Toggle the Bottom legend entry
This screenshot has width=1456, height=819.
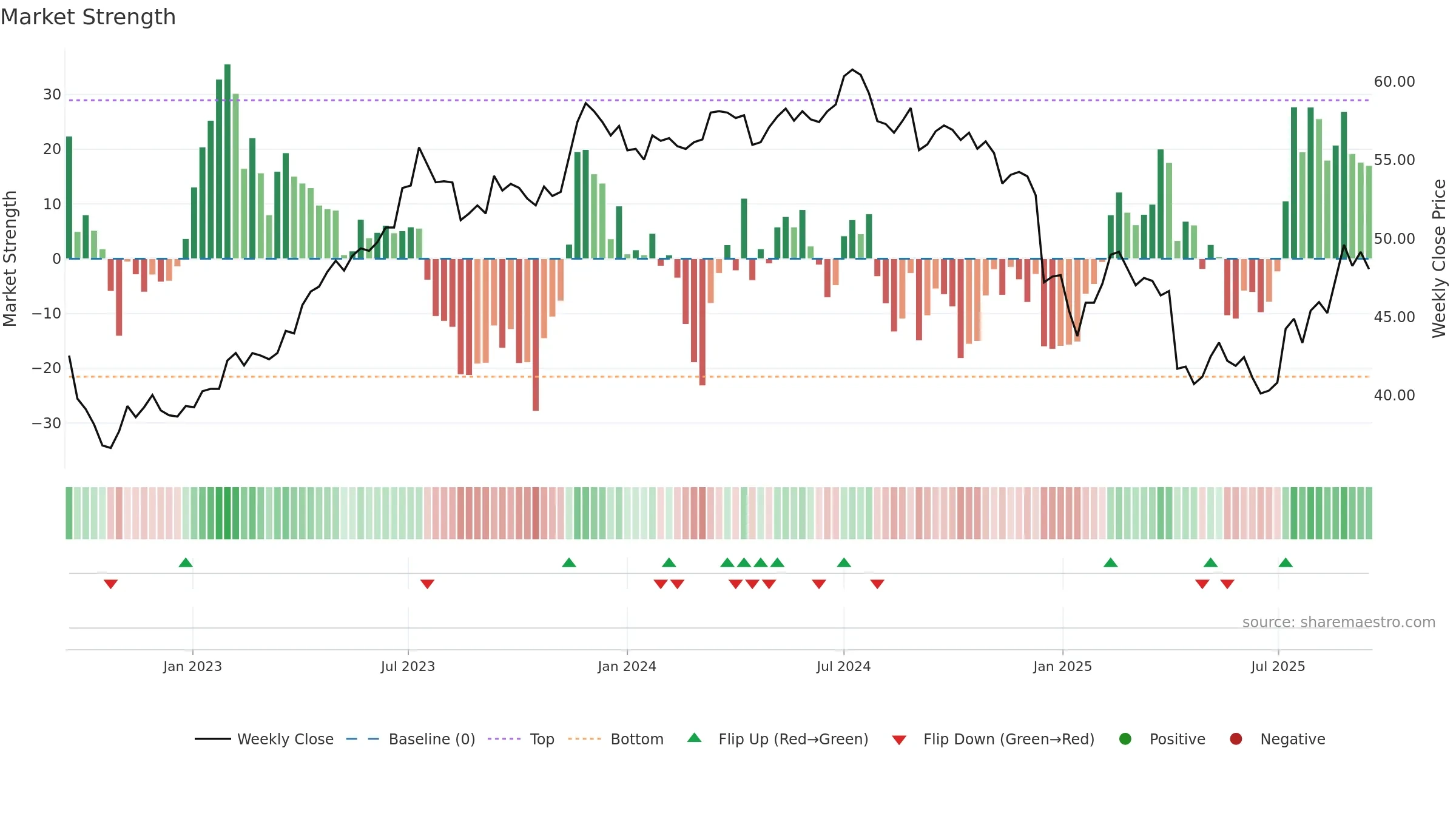(616, 739)
